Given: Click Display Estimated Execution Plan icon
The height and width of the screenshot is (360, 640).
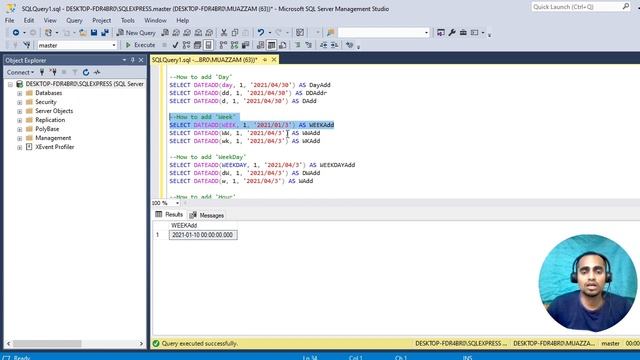Looking at the screenshot, I should click(187, 45).
